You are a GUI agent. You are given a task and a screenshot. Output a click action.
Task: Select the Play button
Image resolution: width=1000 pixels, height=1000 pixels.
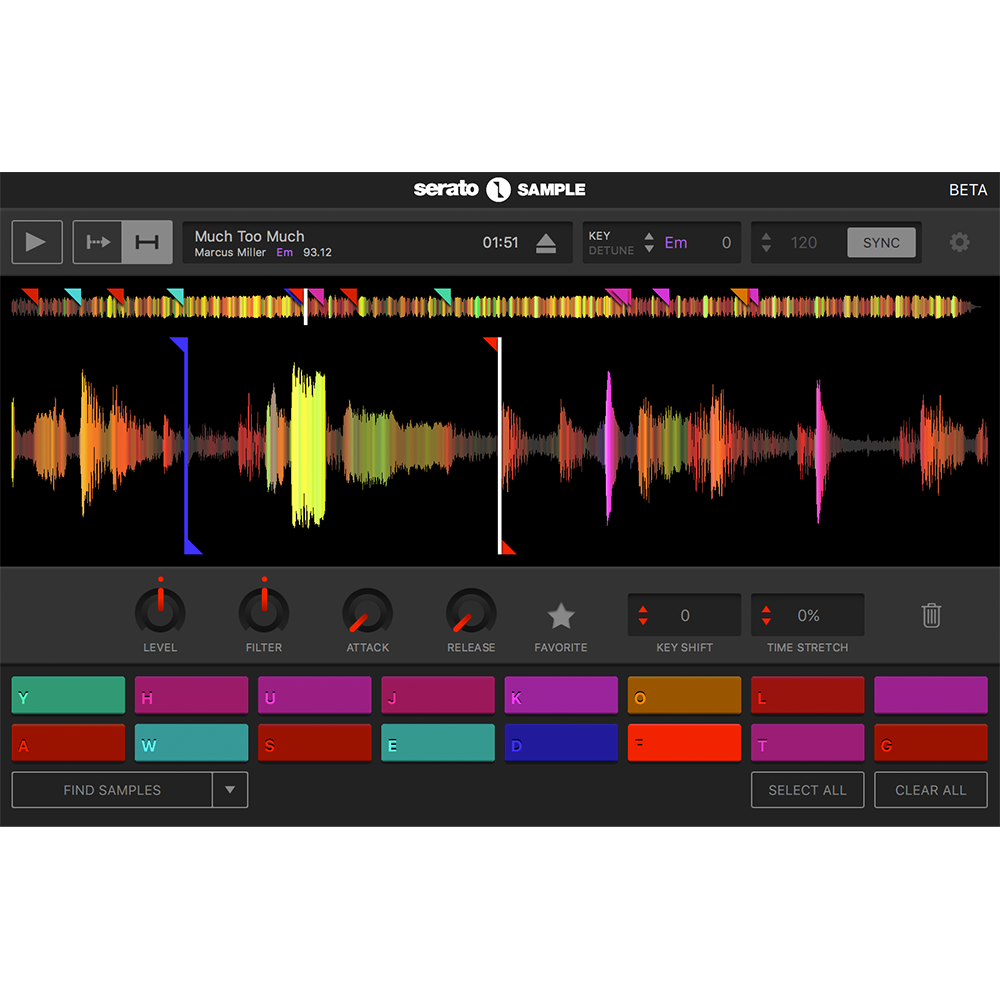(36, 242)
